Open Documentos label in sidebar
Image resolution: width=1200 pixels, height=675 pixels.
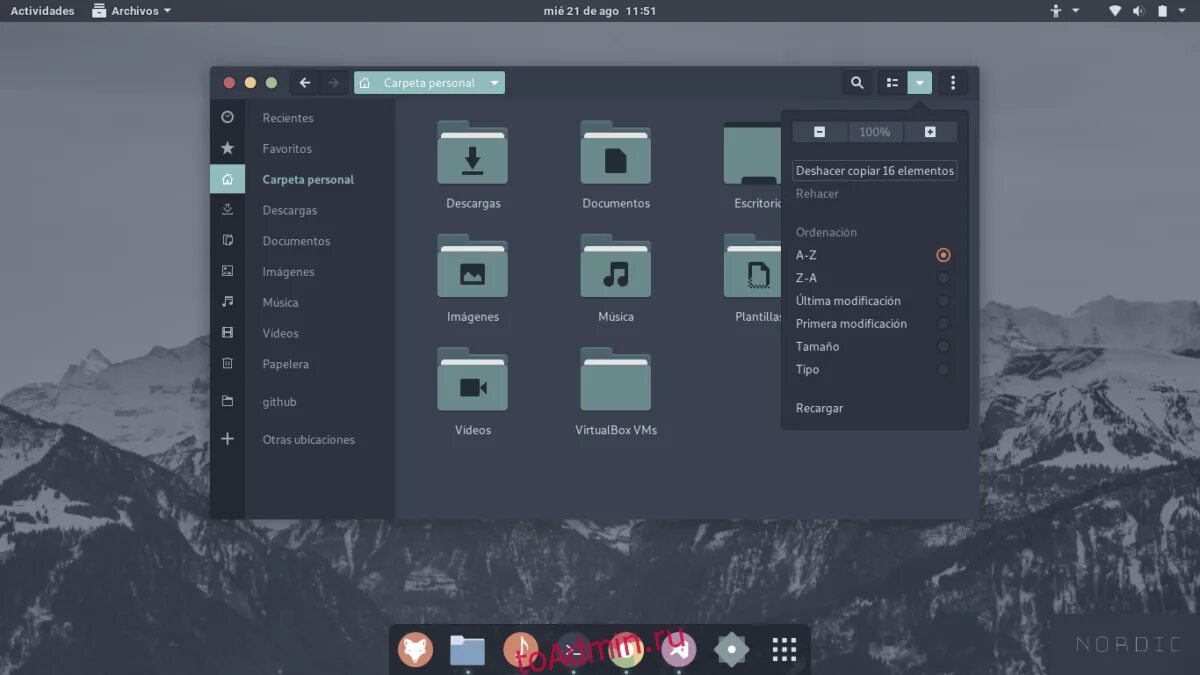tap(296, 241)
